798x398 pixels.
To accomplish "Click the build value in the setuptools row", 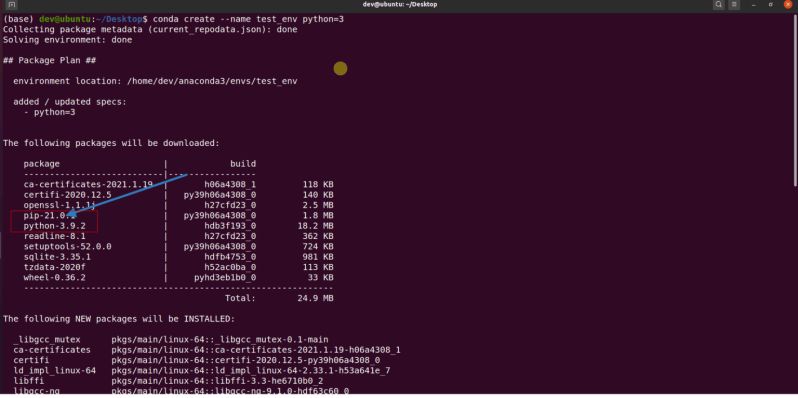I will click(220, 247).
